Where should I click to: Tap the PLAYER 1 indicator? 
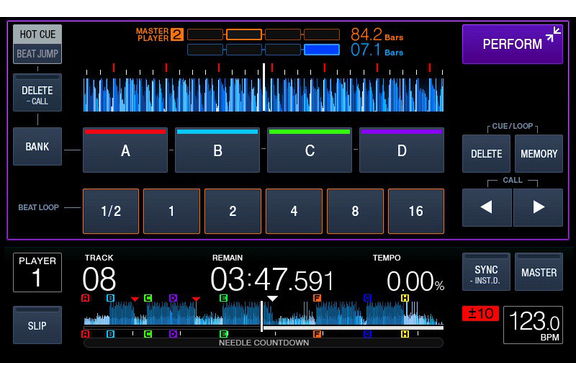click(x=37, y=272)
